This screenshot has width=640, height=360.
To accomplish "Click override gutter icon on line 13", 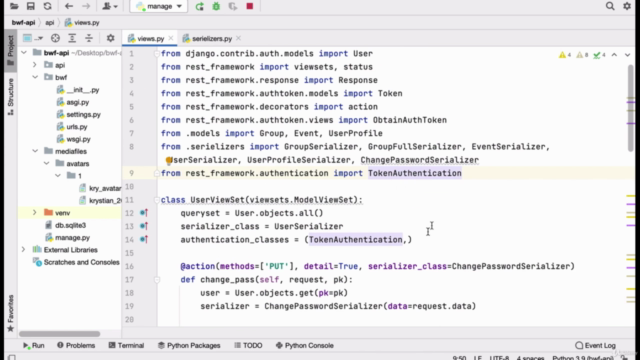I will pyautogui.click(x=144, y=226).
